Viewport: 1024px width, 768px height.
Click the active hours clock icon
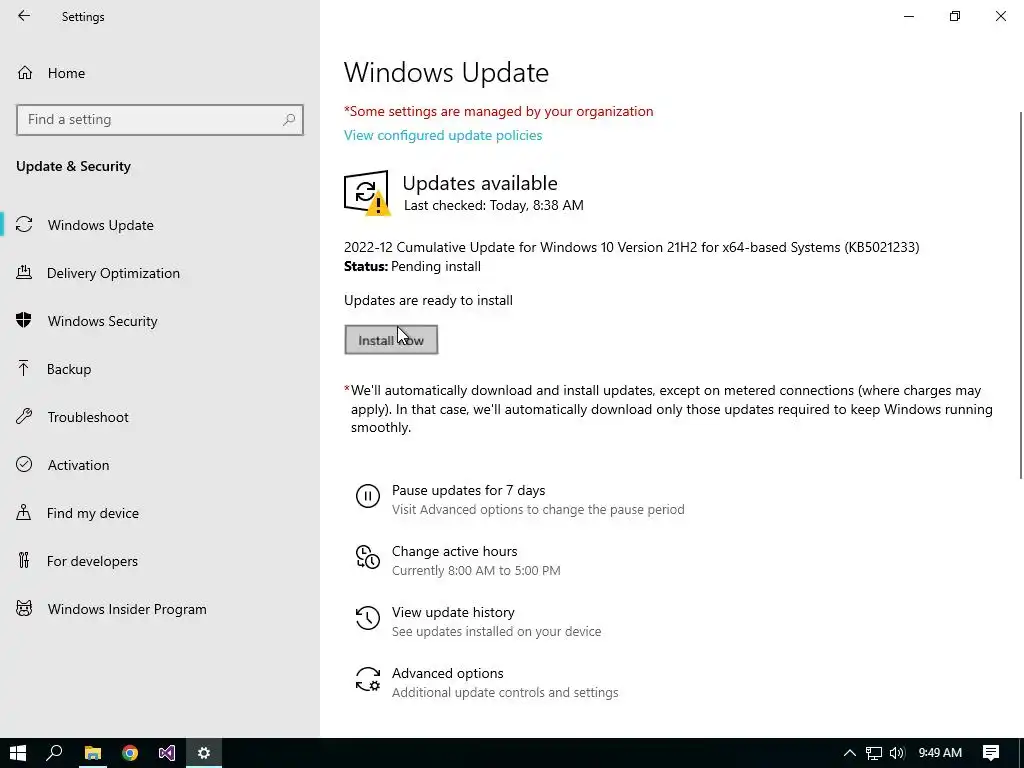pos(368,557)
